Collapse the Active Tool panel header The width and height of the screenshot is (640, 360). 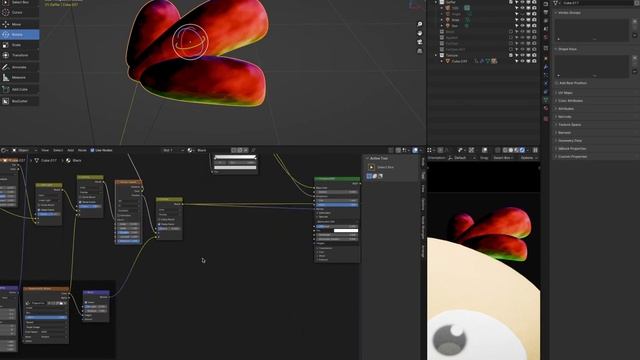378,158
